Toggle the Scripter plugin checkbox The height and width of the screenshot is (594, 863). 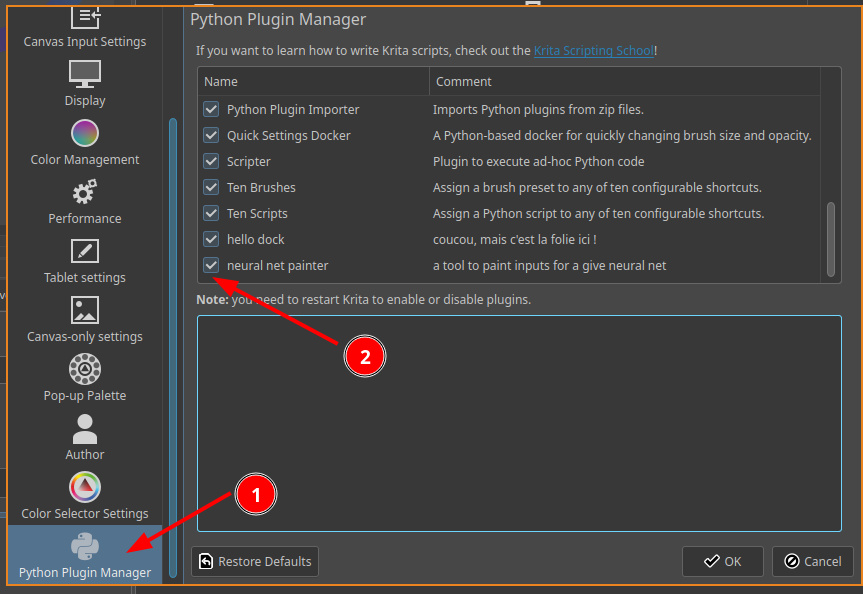pos(211,161)
